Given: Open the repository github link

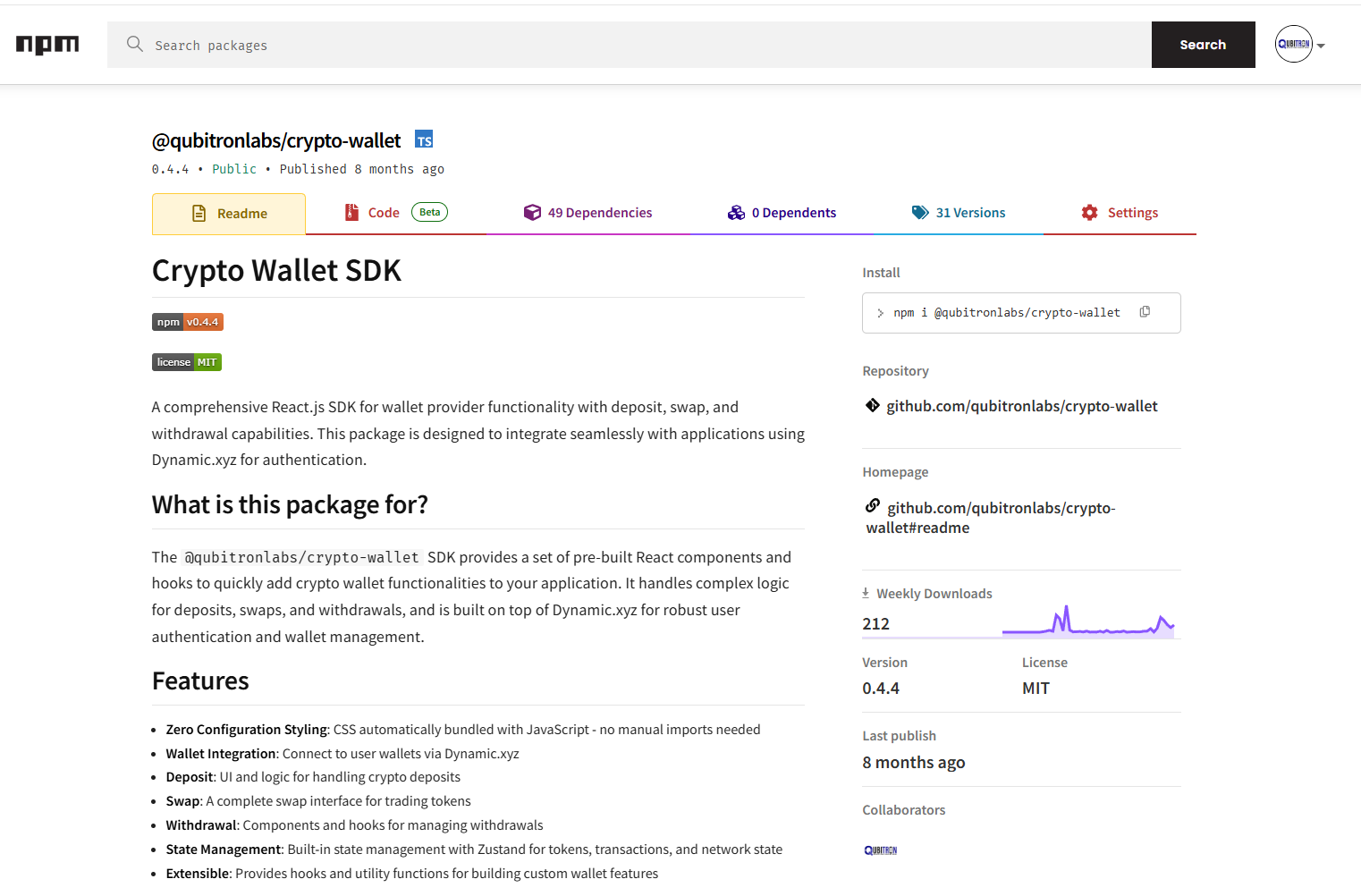Looking at the screenshot, I should pyautogui.click(x=1021, y=406).
